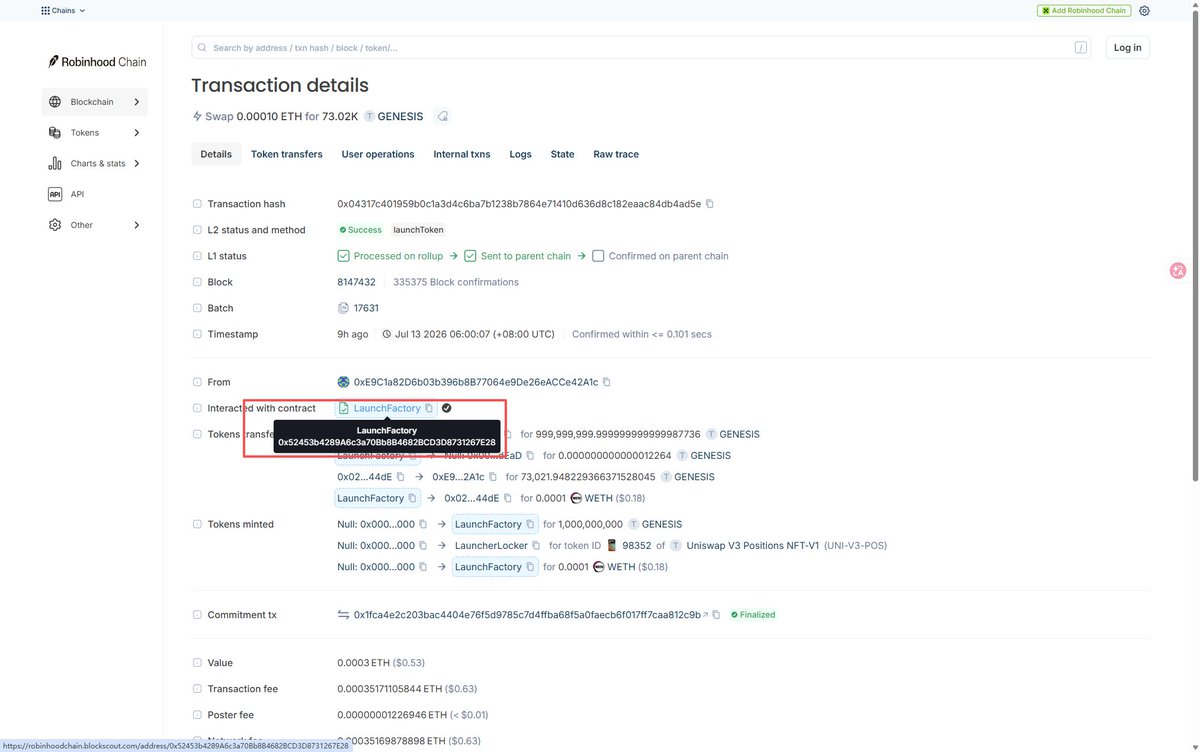
Task: Click Sent to parent chain checkbox
Action: point(471,256)
